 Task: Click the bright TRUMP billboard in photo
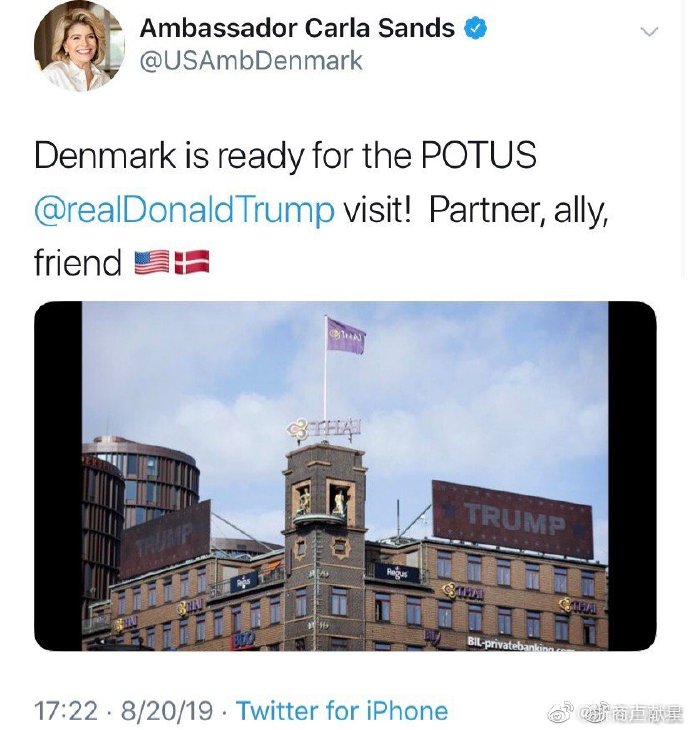[512, 518]
